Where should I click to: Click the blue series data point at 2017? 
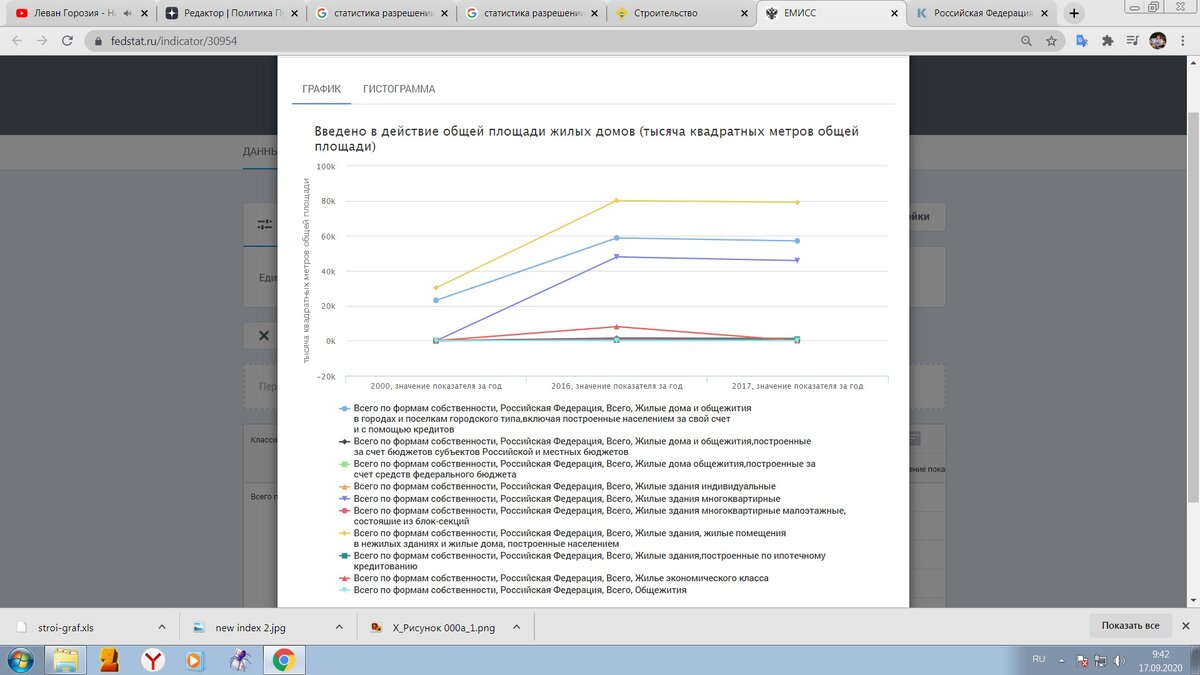[x=797, y=241]
